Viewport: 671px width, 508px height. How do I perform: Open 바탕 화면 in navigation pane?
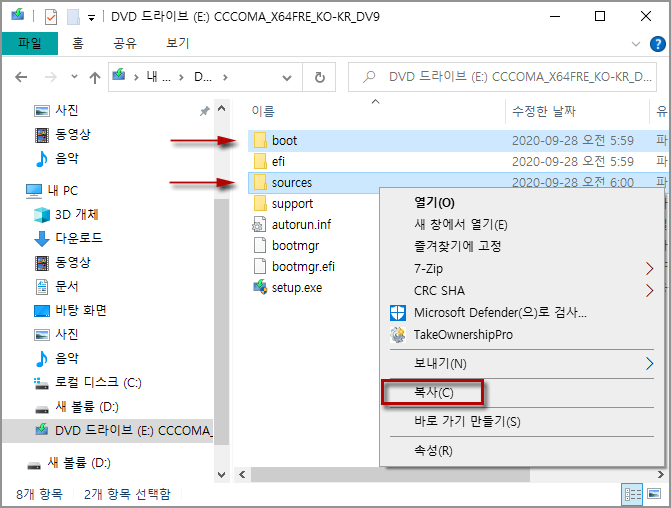click(x=80, y=310)
